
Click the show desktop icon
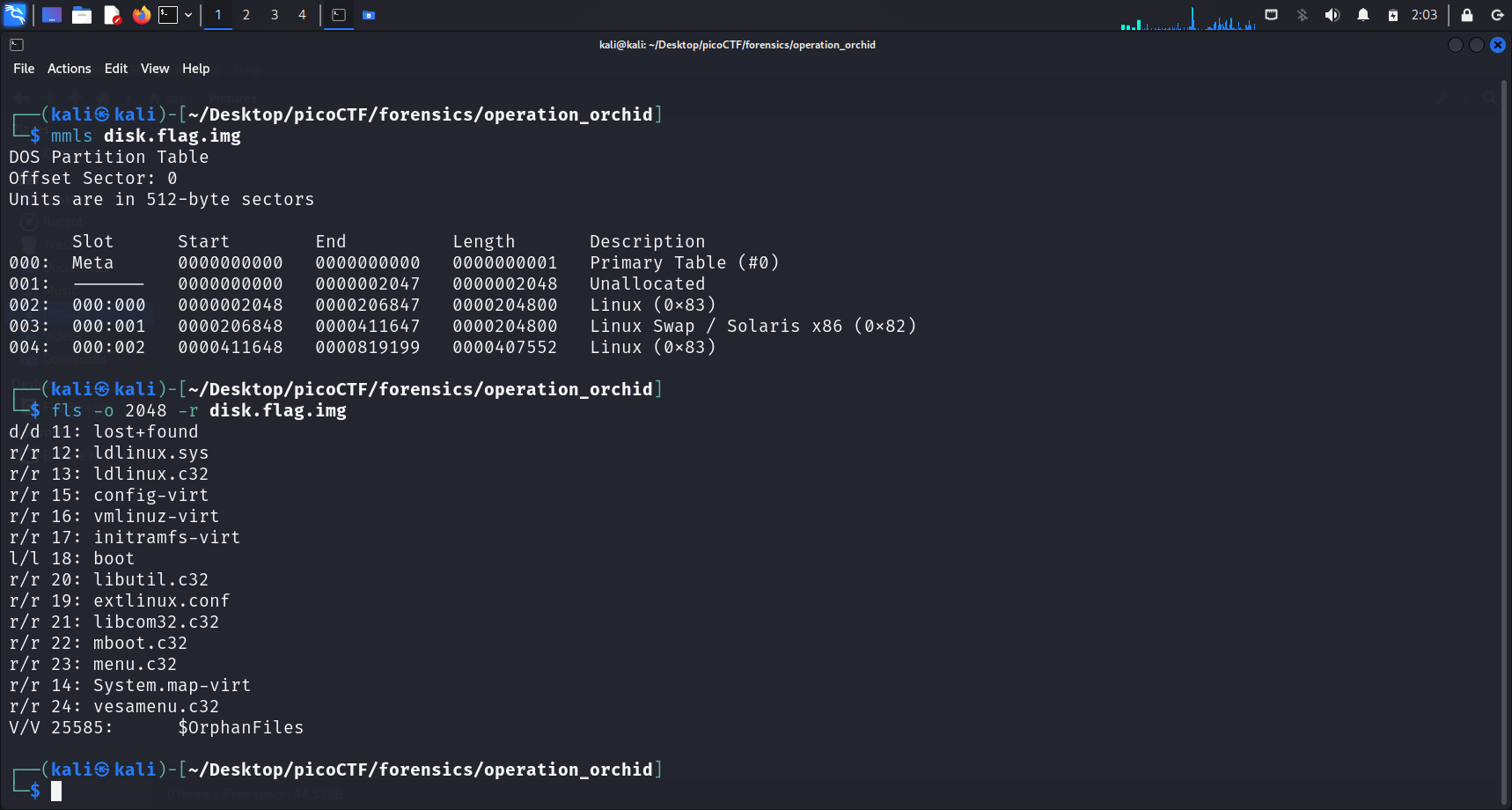[52, 15]
